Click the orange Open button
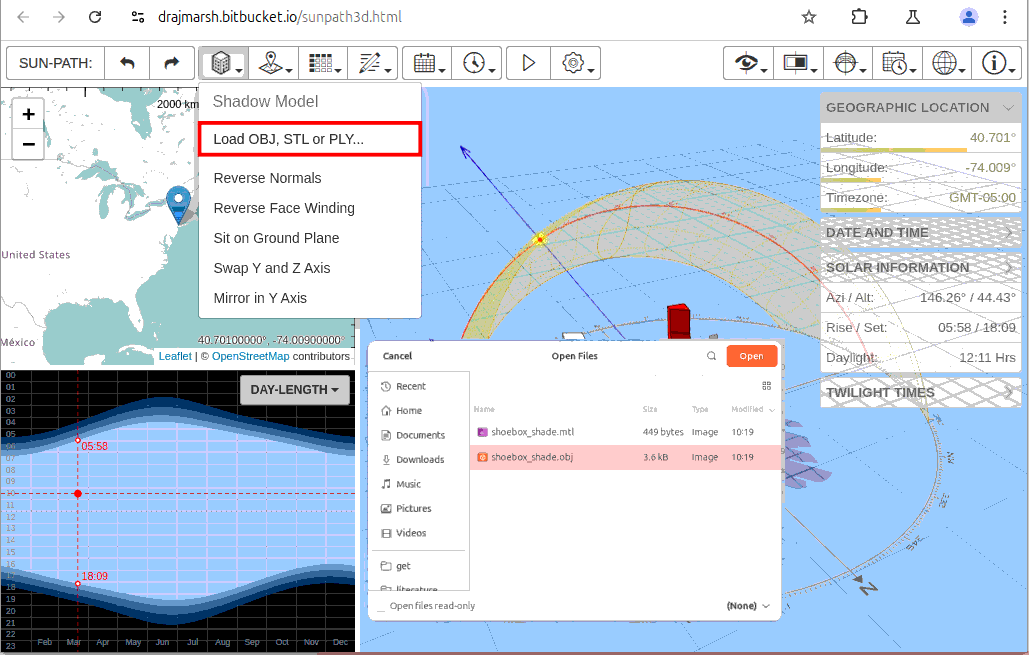This screenshot has width=1029, height=655. coord(751,356)
